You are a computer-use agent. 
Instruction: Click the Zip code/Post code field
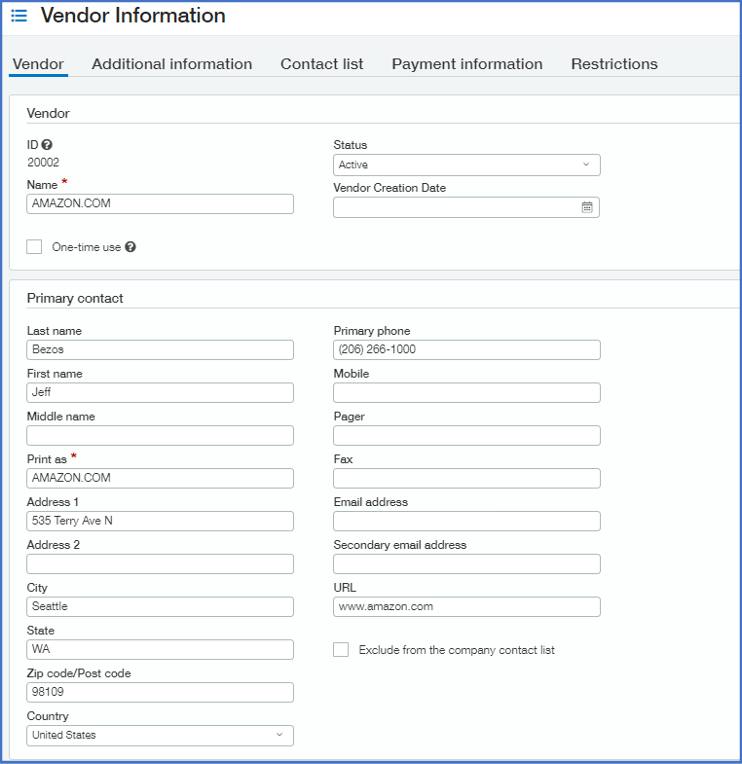[x=160, y=692]
